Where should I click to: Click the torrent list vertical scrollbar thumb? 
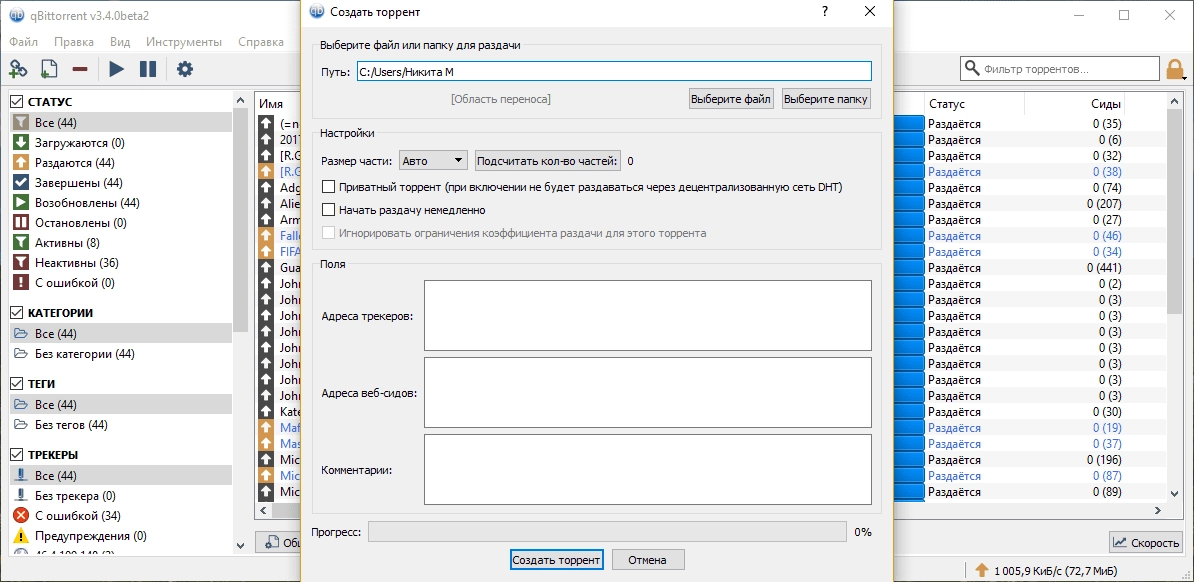coord(1173,210)
